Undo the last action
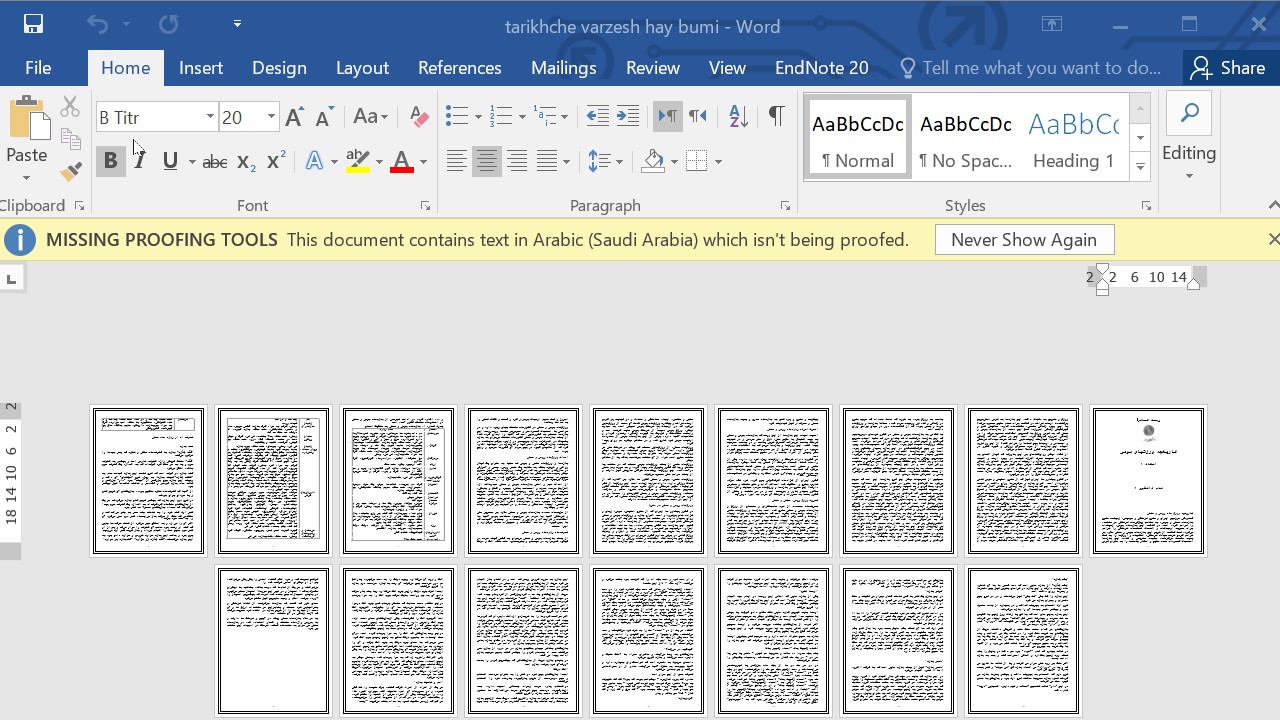 pyautogui.click(x=97, y=24)
